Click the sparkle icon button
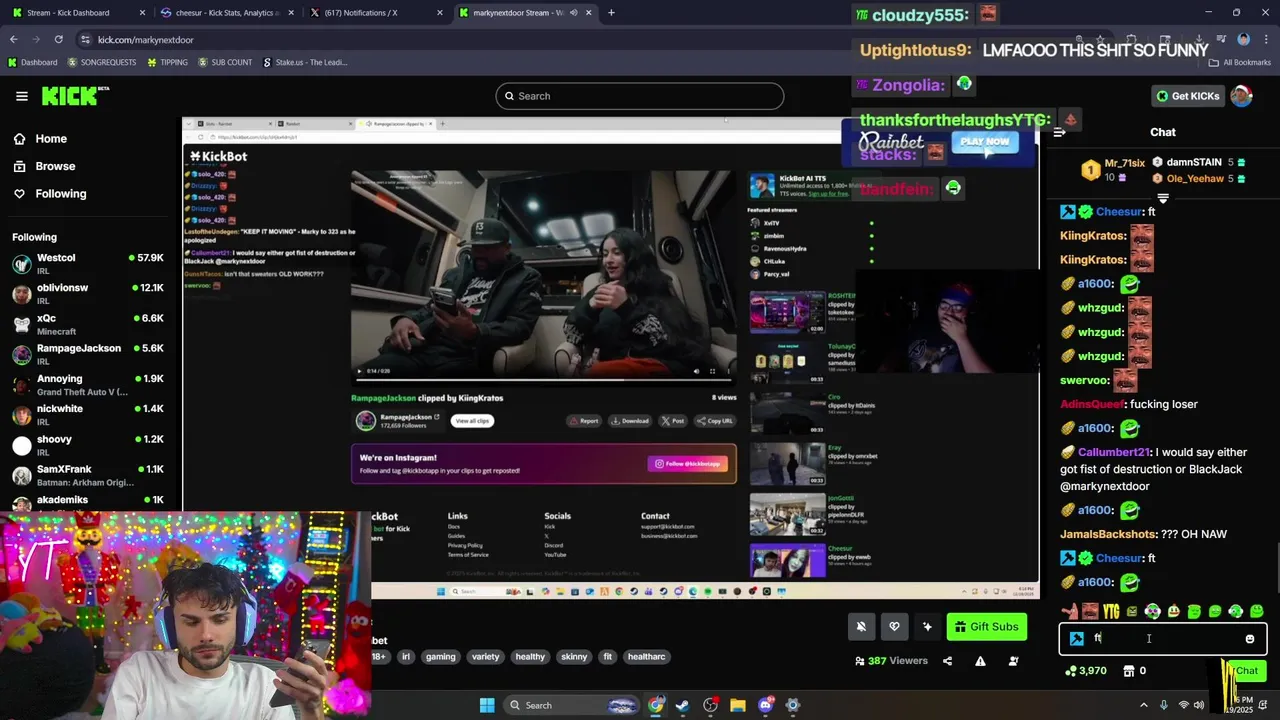The image size is (1280, 720). pos(927,627)
